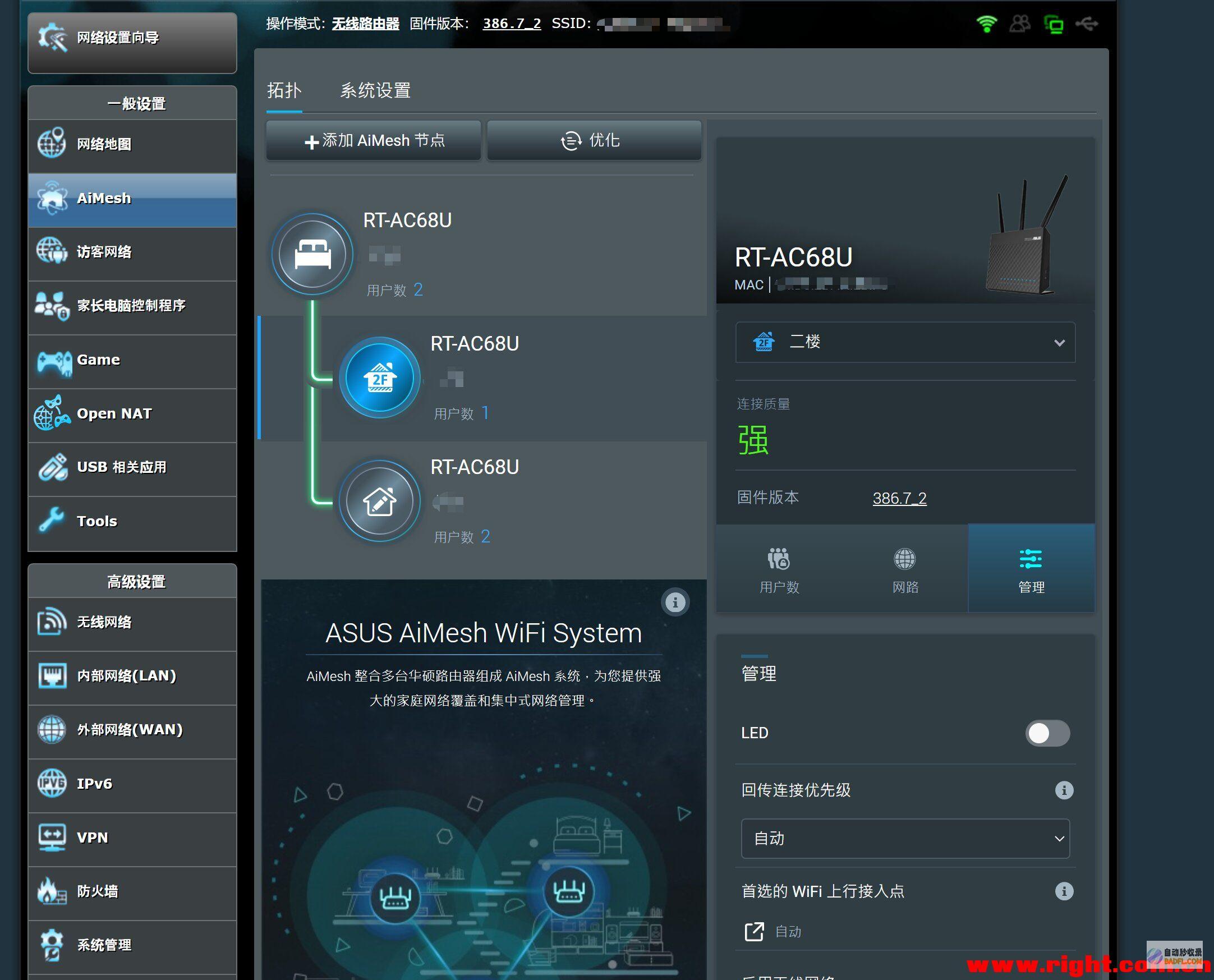
Task: Open the network setup wizard
Action: pos(132,42)
